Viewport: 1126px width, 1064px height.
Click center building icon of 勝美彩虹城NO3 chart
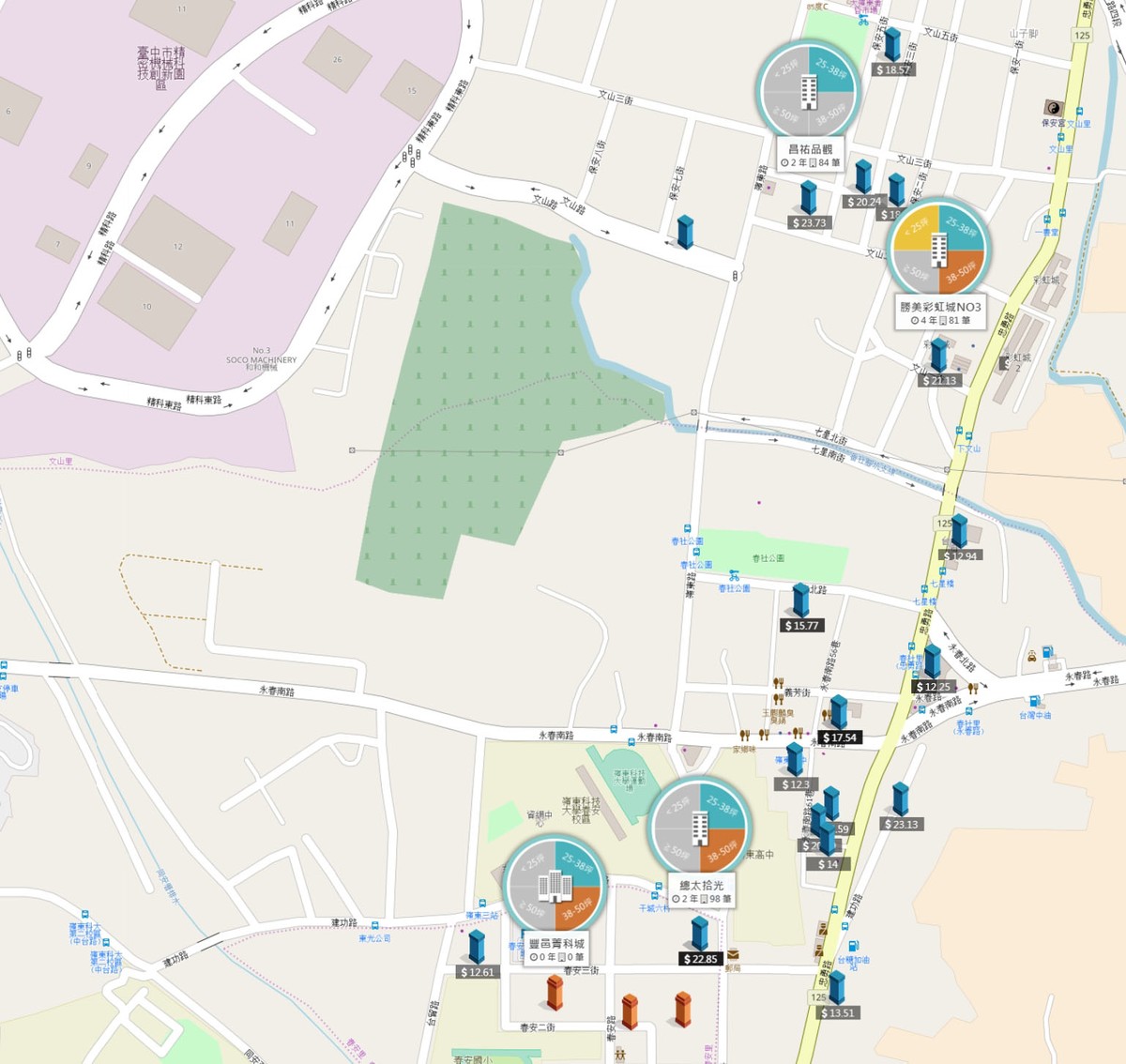[x=938, y=251]
